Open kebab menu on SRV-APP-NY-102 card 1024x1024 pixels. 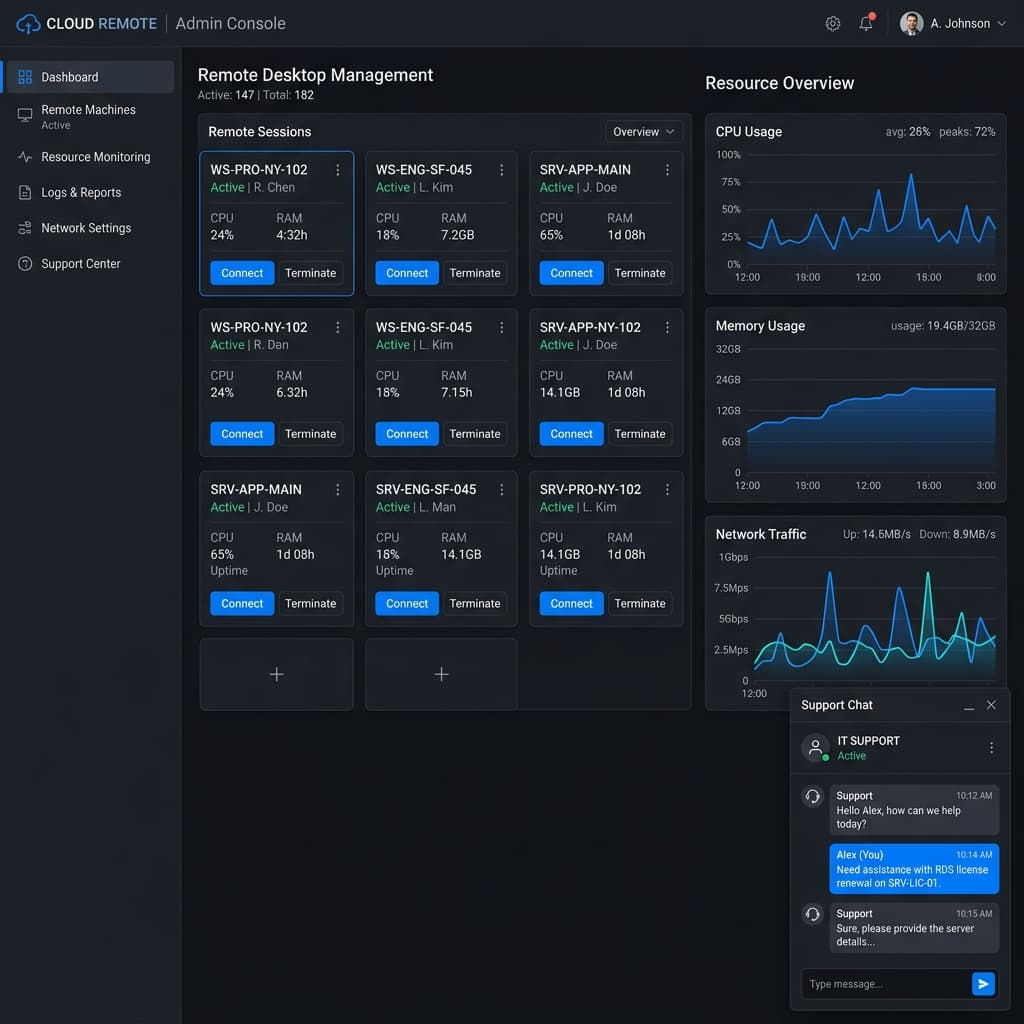(667, 327)
